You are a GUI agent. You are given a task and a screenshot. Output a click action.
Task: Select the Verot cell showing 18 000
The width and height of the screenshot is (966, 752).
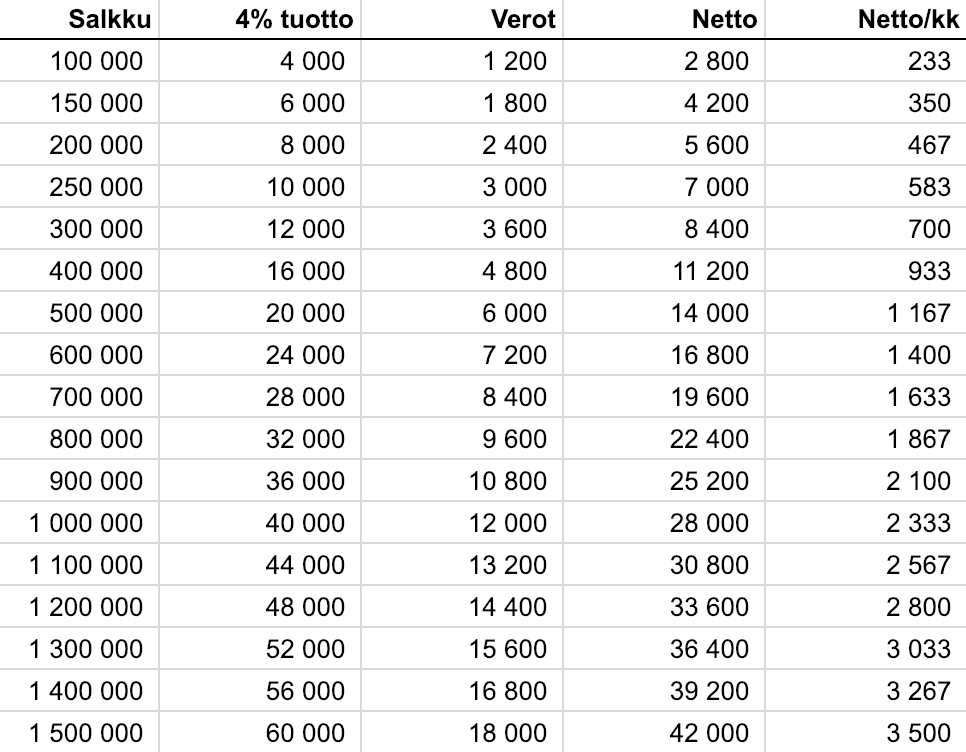click(x=508, y=733)
